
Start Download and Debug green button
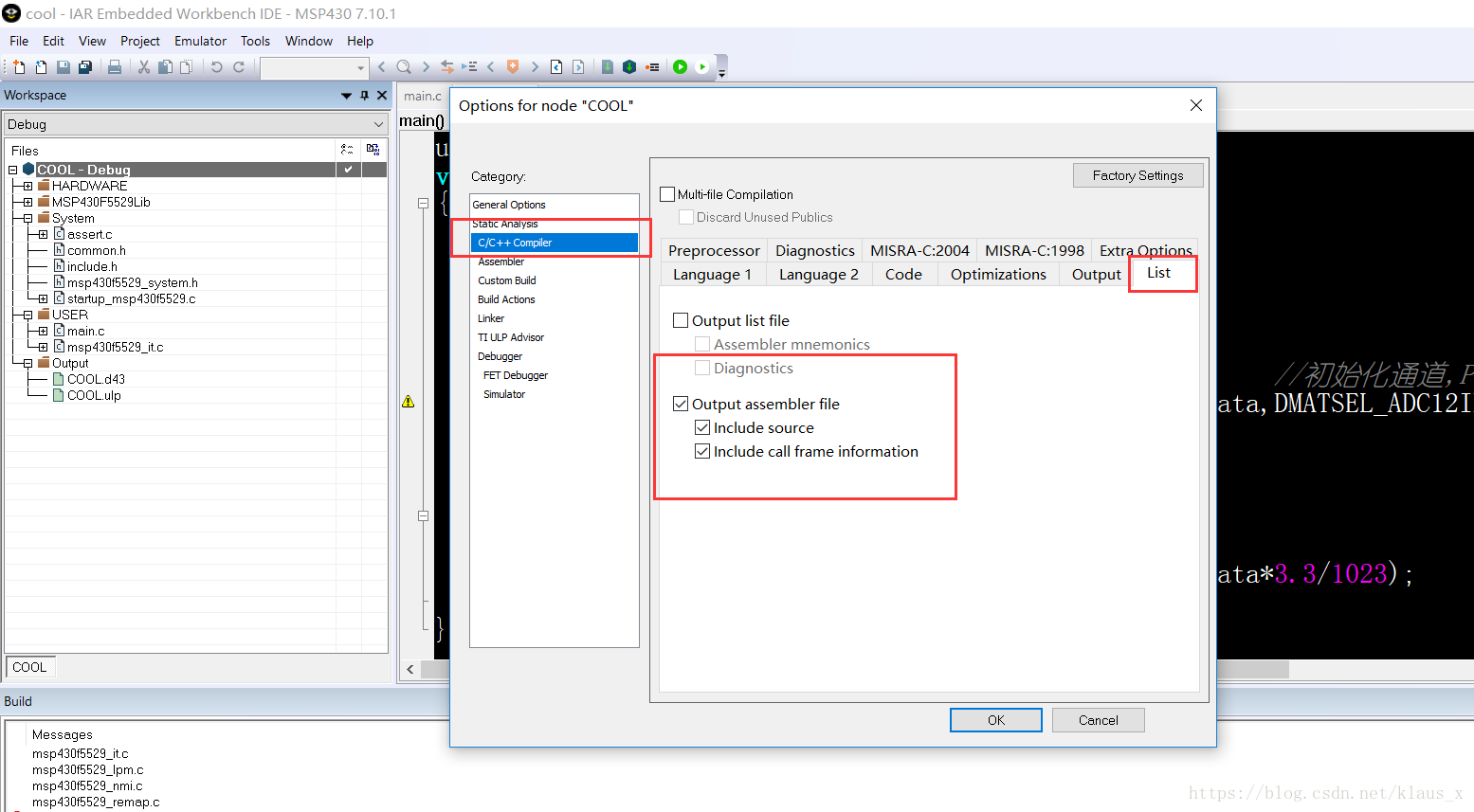(680, 67)
